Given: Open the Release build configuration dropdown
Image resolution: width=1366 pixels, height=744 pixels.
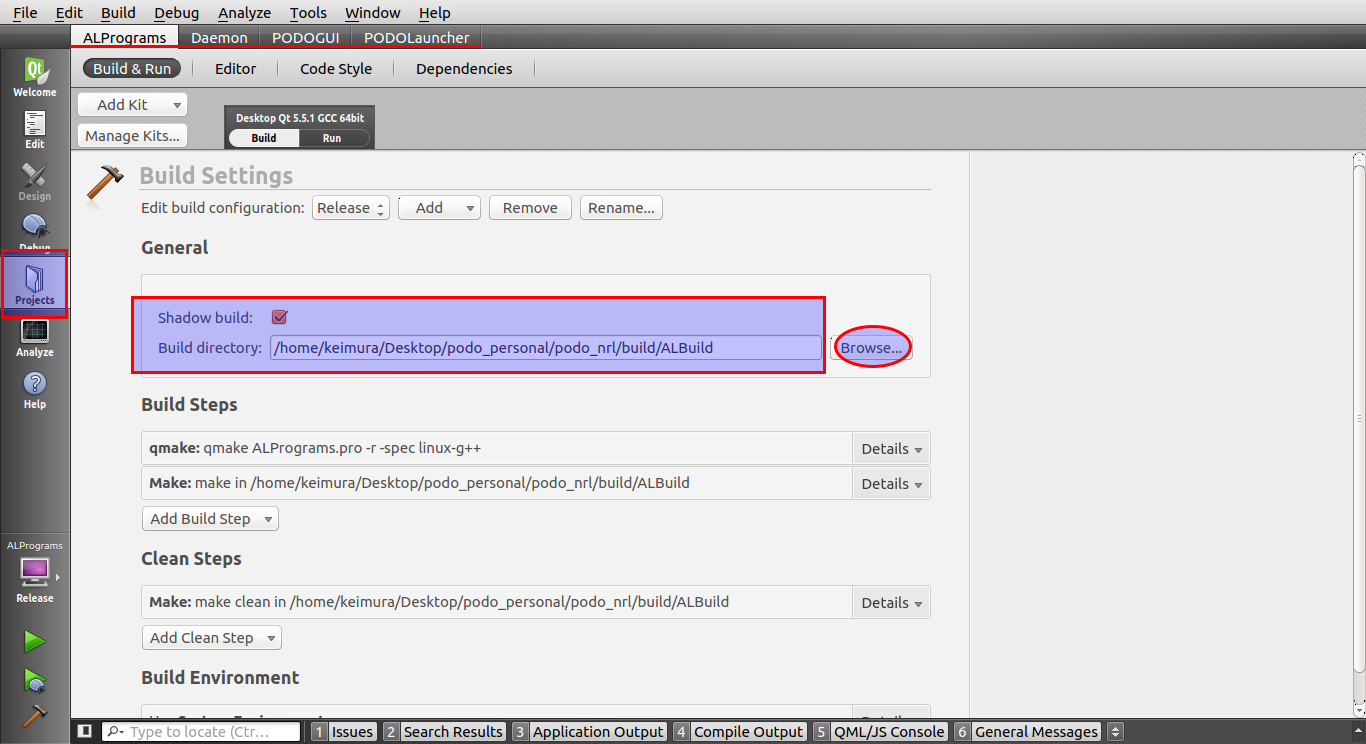Looking at the screenshot, I should coord(351,208).
